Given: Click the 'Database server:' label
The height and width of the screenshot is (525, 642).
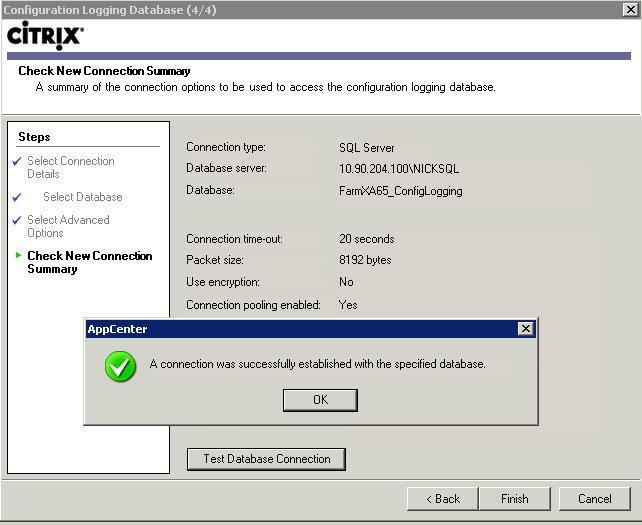Looking at the screenshot, I should coord(226,168).
